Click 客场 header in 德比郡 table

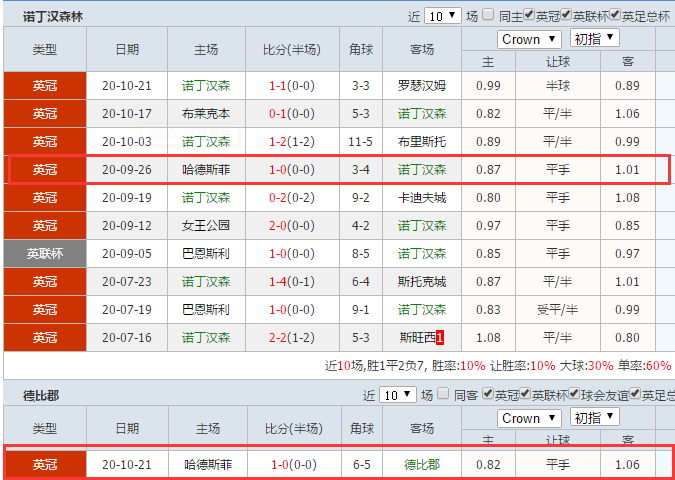[422, 428]
